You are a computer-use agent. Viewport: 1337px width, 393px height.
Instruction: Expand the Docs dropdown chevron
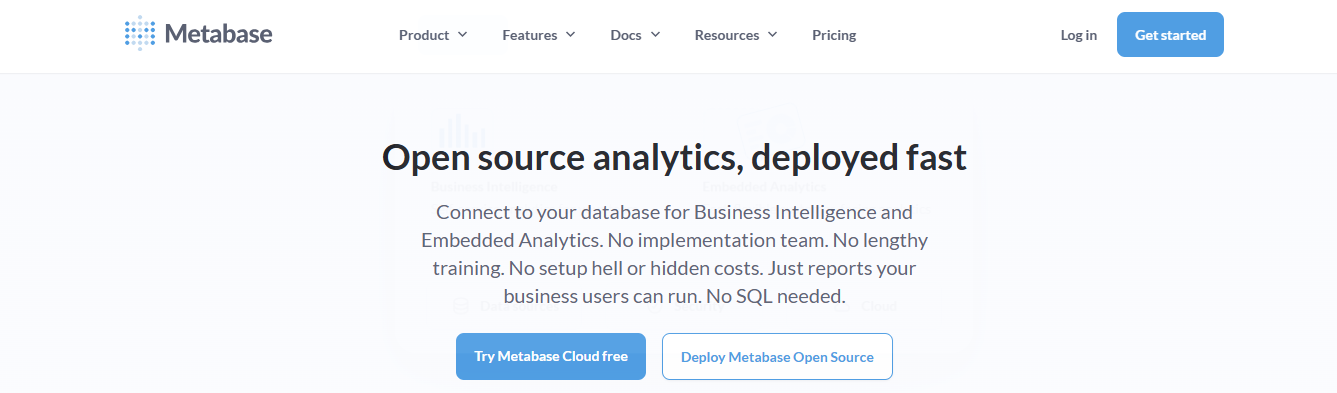coord(655,35)
